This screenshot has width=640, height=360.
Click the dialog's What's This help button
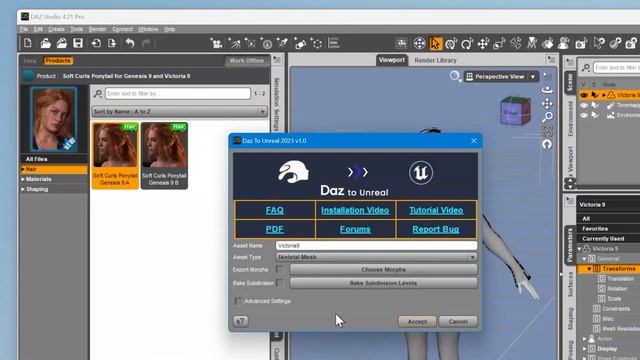tap(241, 321)
